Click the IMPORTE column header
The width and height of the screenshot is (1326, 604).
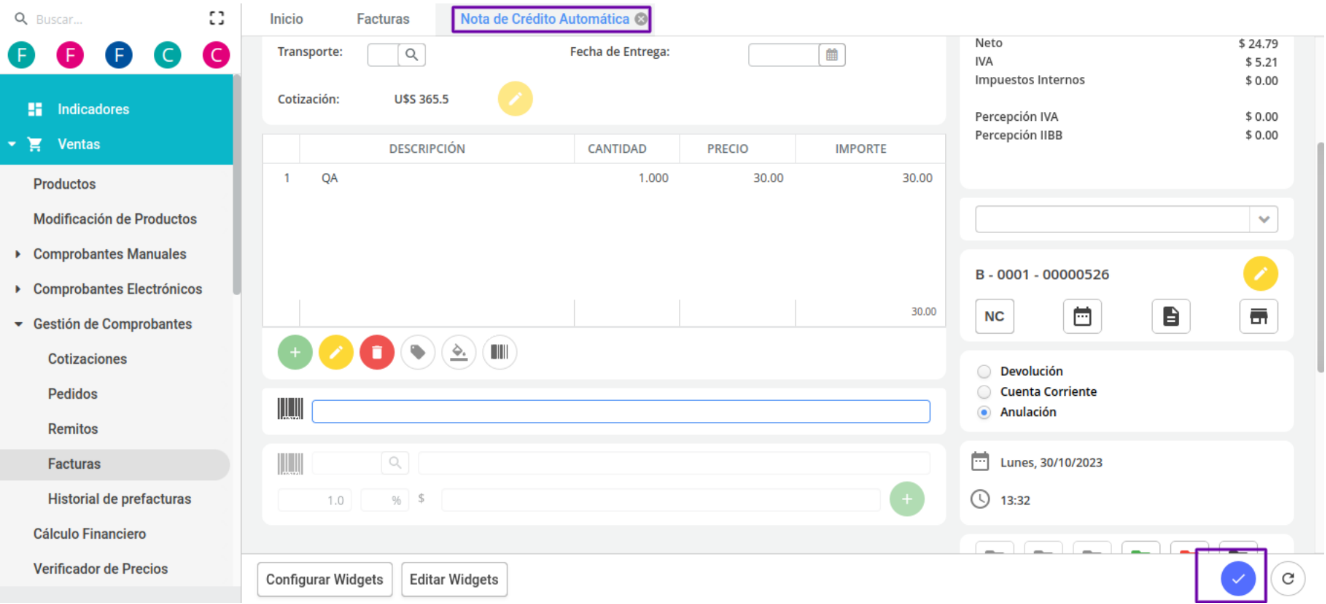coord(861,149)
